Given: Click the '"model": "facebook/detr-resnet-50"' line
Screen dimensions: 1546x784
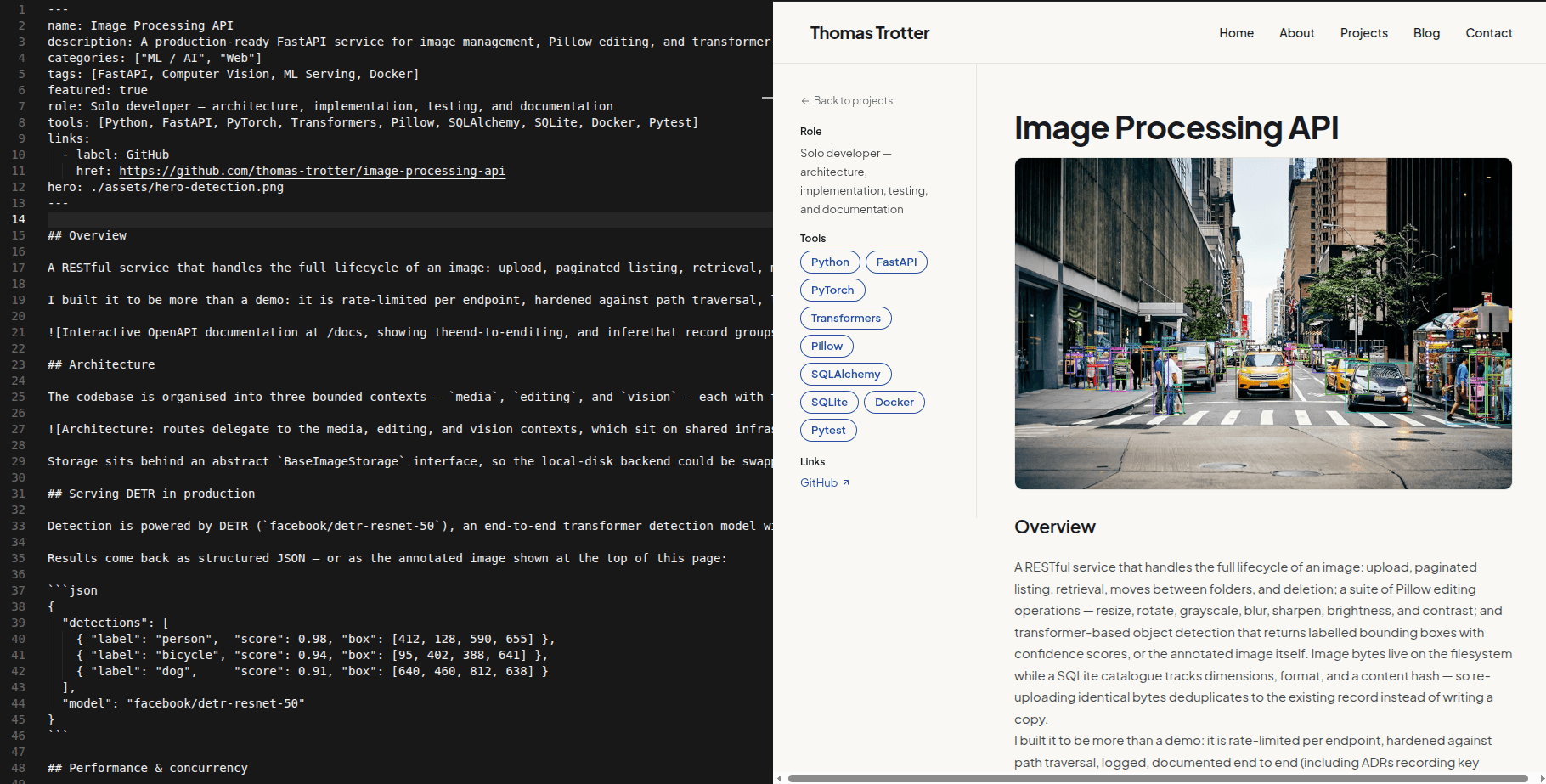Looking at the screenshot, I should click(183, 703).
